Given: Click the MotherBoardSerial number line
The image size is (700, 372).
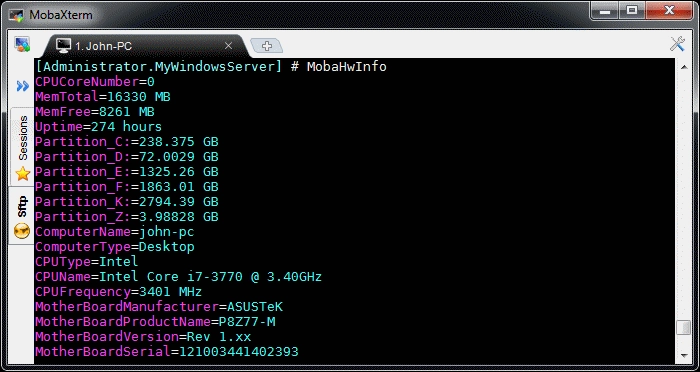Looking at the screenshot, I should click(167, 352).
